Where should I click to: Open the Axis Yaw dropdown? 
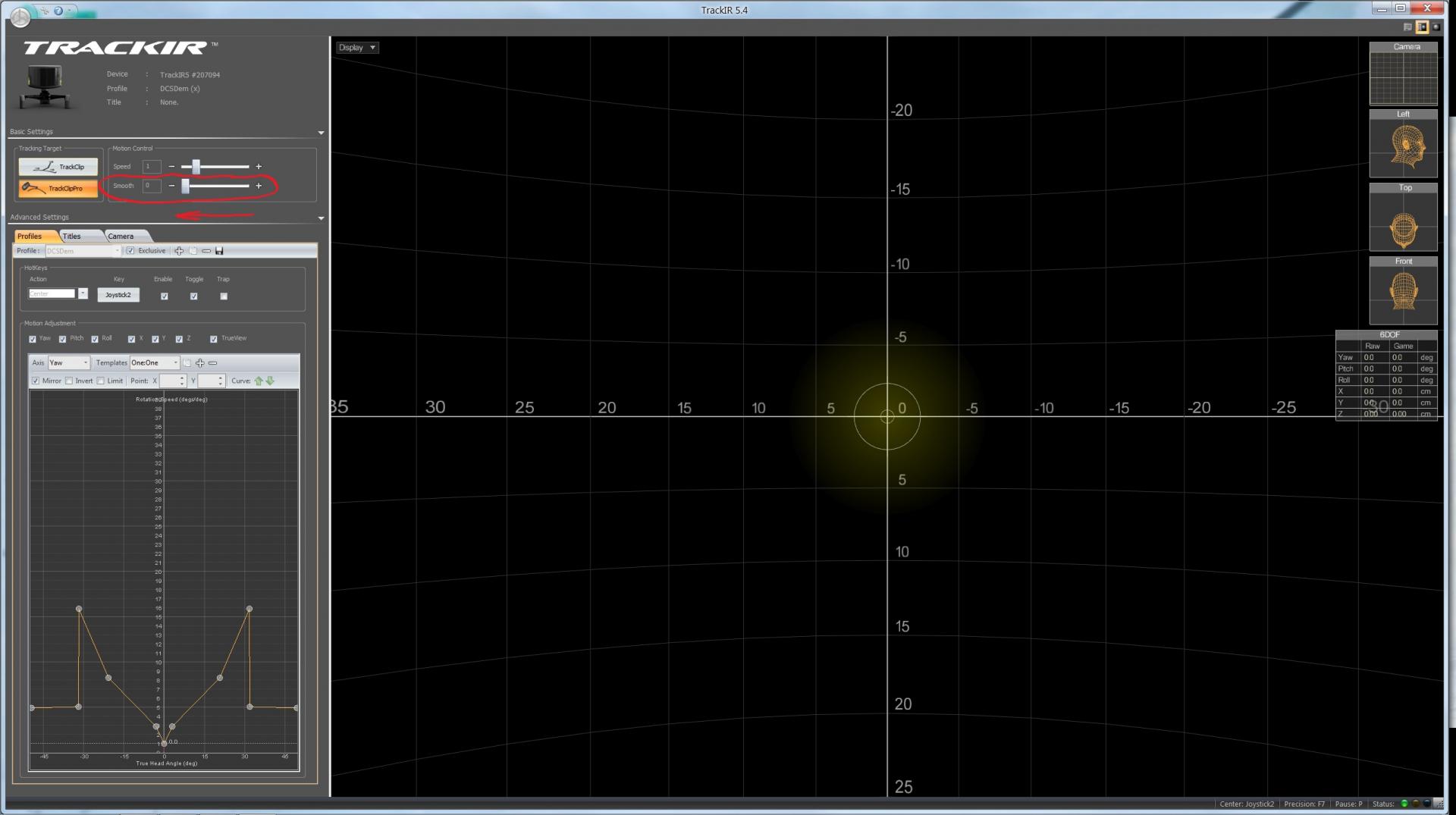69,363
